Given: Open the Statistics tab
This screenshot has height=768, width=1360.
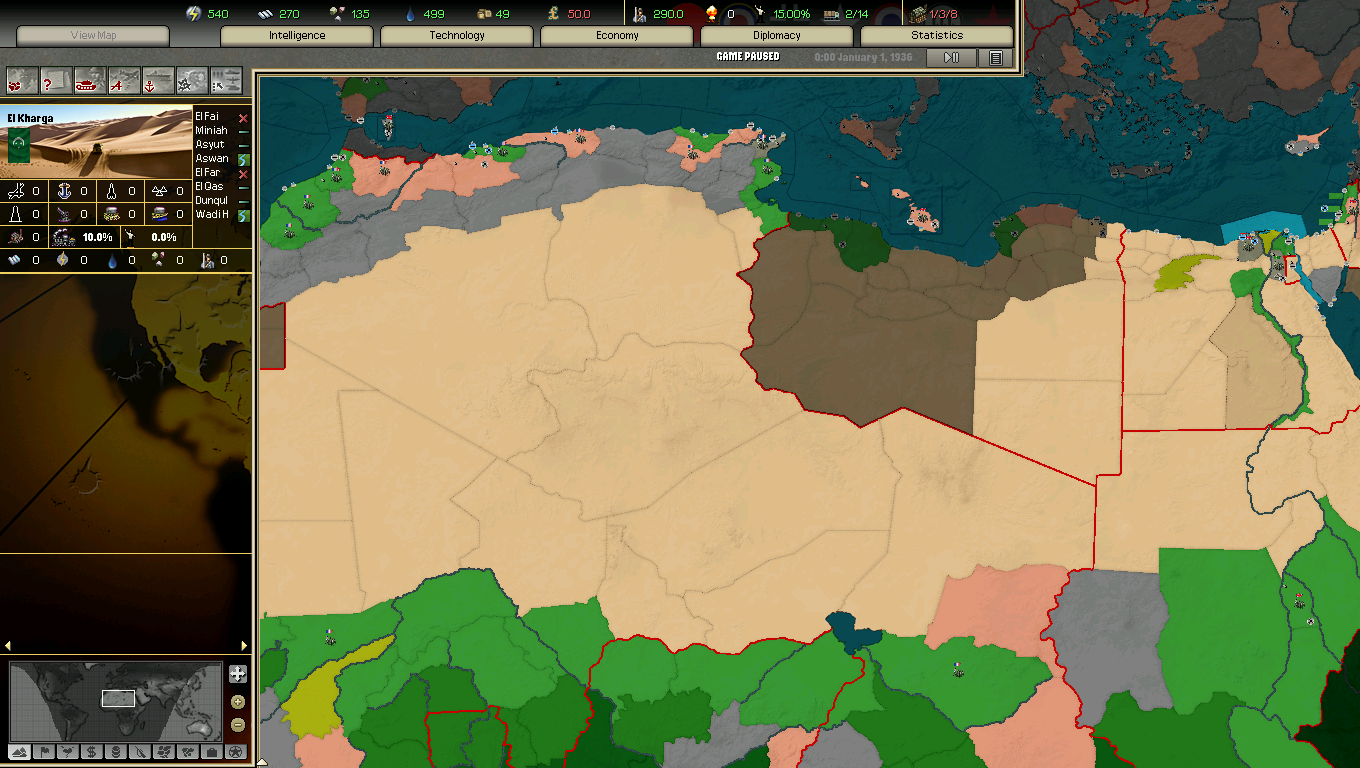Looking at the screenshot, I should 937,36.
